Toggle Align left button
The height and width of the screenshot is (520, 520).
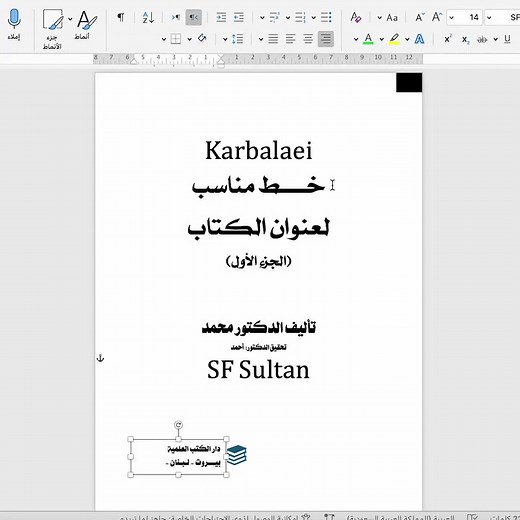pyautogui.click(x=290, y=39)
